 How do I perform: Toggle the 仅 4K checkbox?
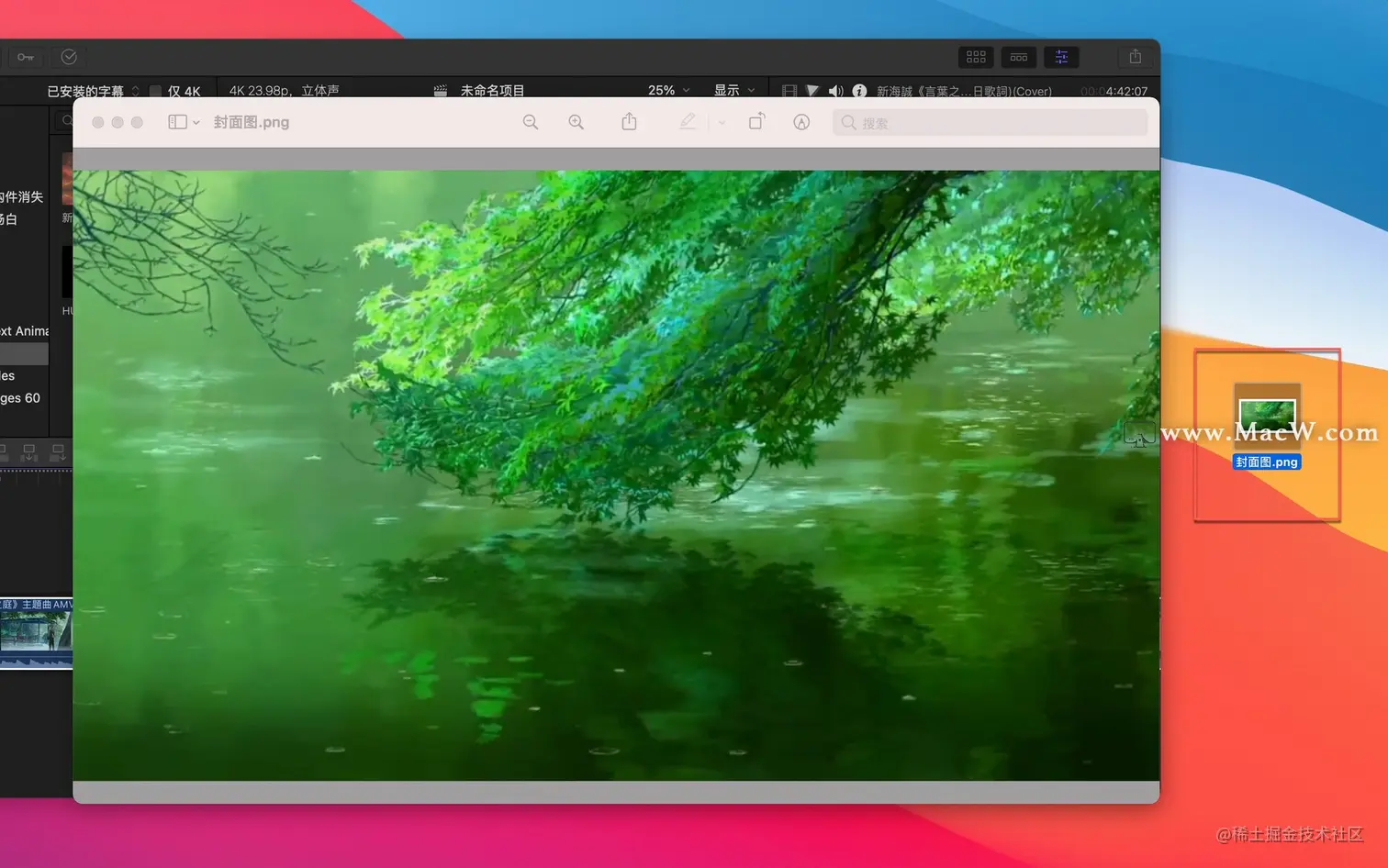coord(155,91)
